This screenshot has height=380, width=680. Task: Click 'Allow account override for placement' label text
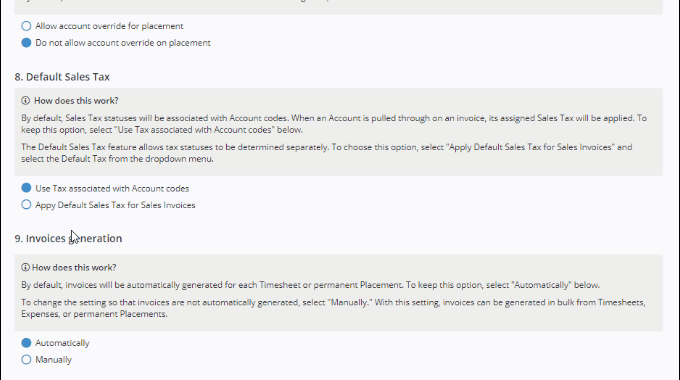[109, 26]
